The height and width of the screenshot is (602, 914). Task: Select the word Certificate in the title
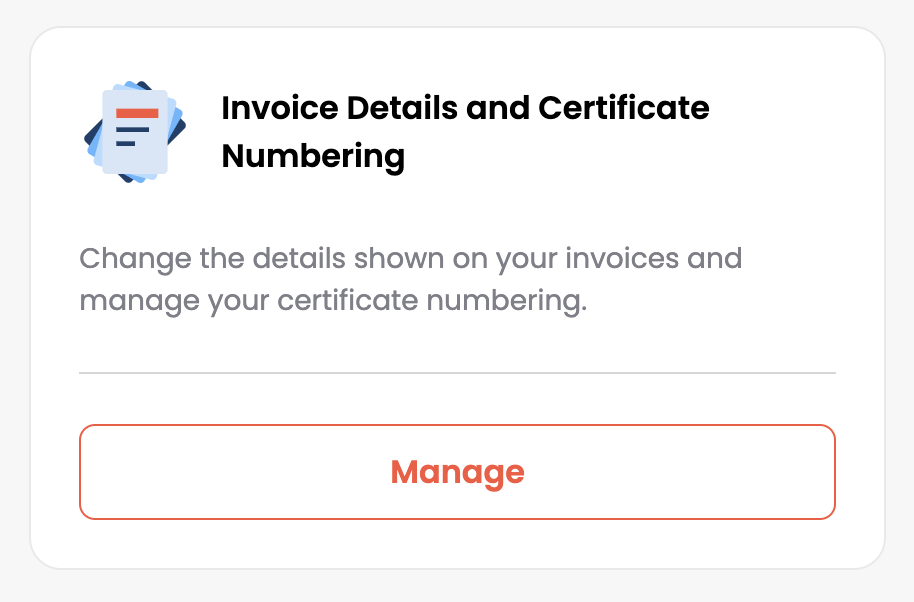coord(624,108)
